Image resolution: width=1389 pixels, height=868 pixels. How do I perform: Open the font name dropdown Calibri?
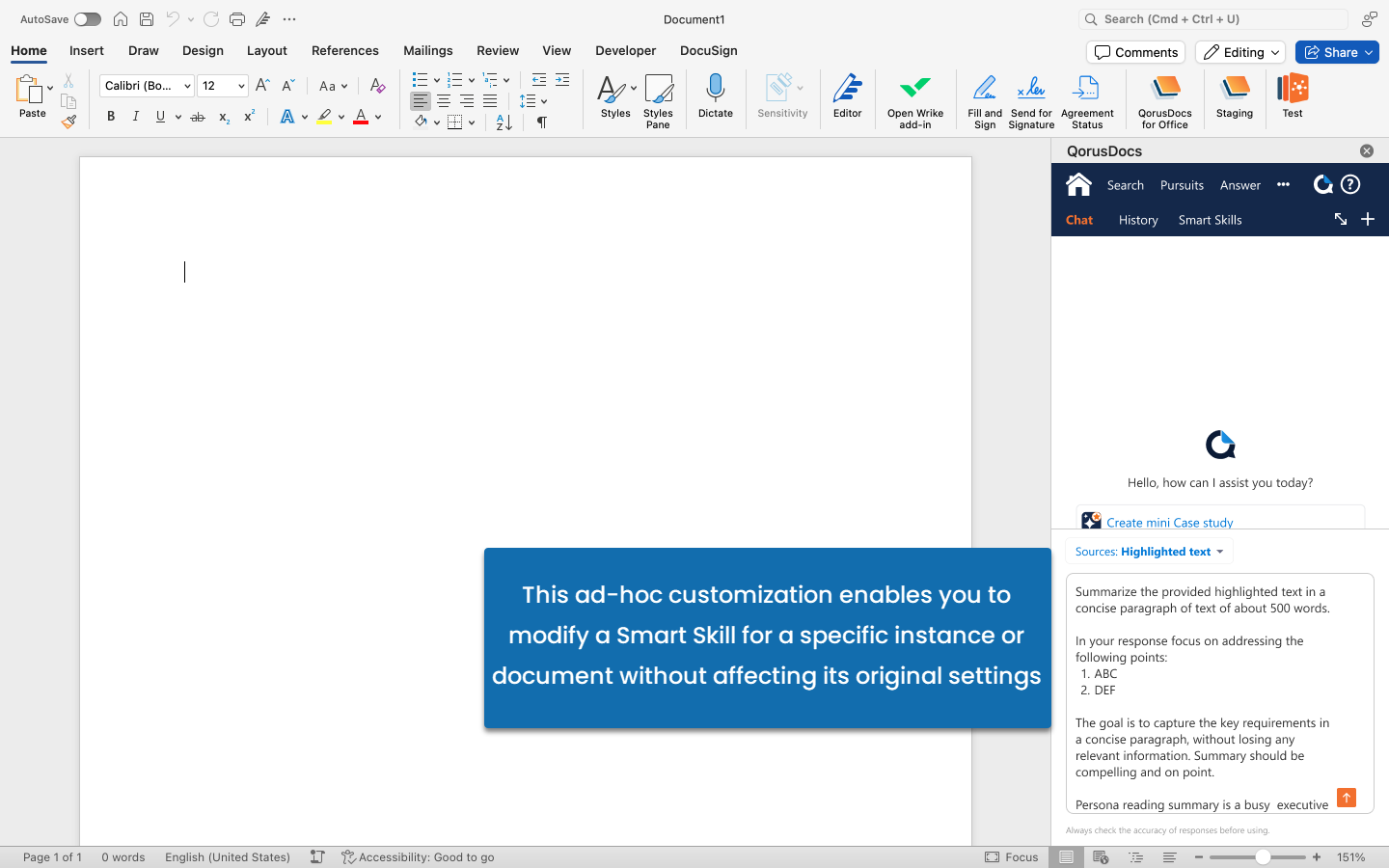click(x=147, y=86)
